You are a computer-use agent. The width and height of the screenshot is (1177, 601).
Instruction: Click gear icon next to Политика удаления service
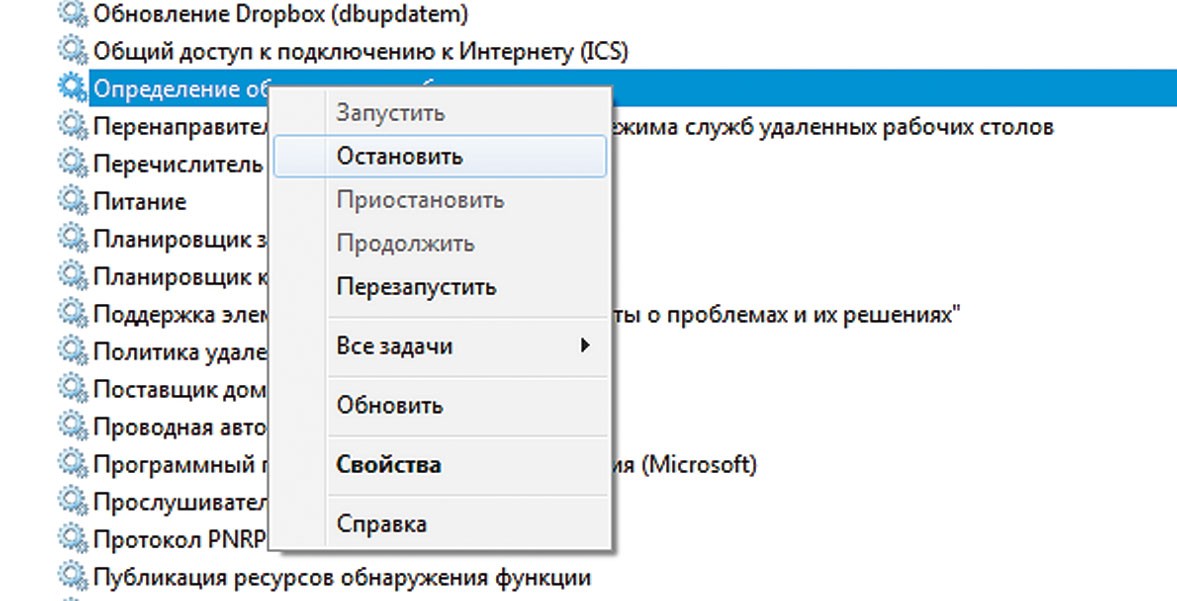coord(72,351)
